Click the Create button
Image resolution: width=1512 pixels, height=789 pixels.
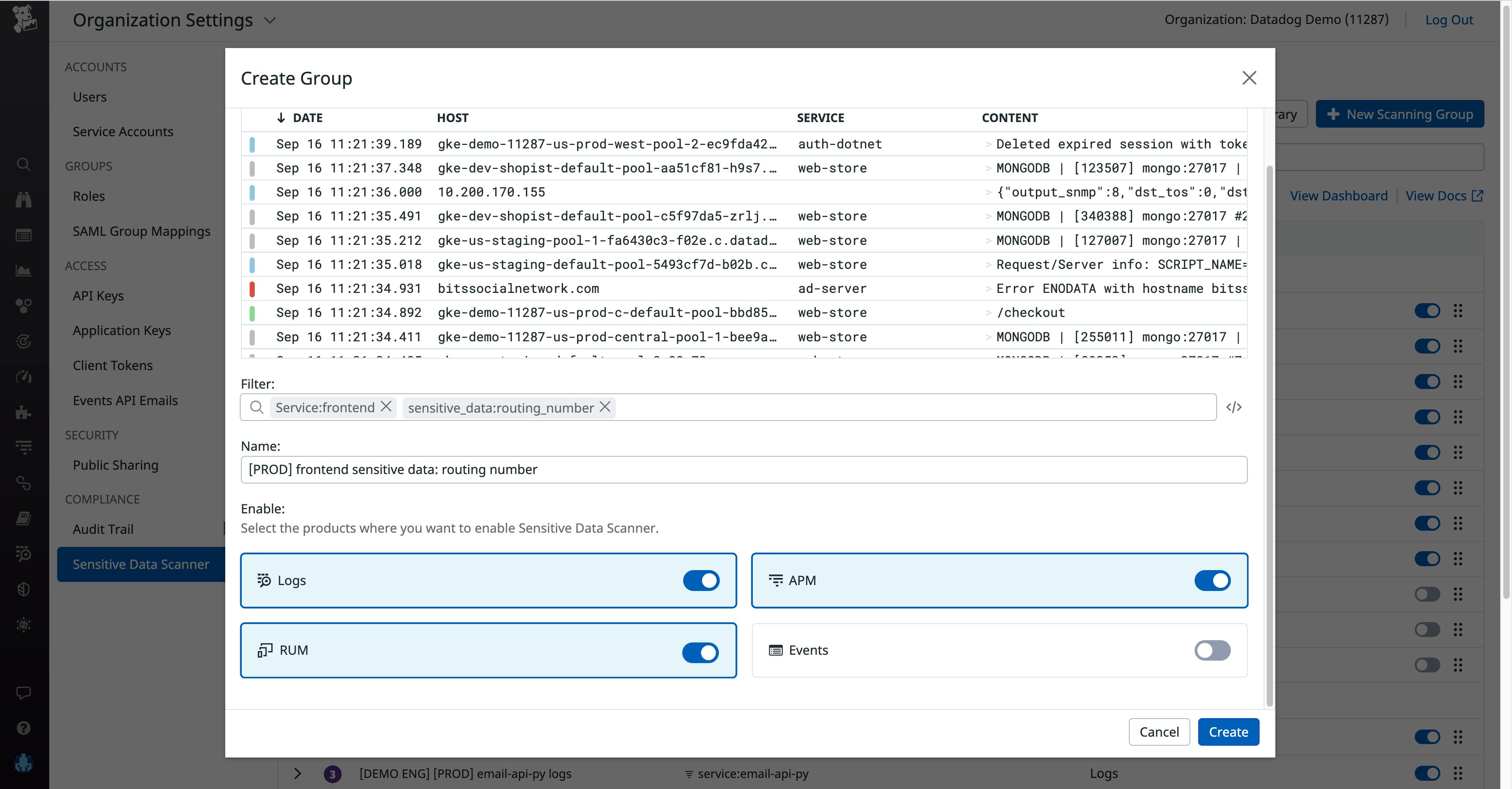coord(1228,732)
